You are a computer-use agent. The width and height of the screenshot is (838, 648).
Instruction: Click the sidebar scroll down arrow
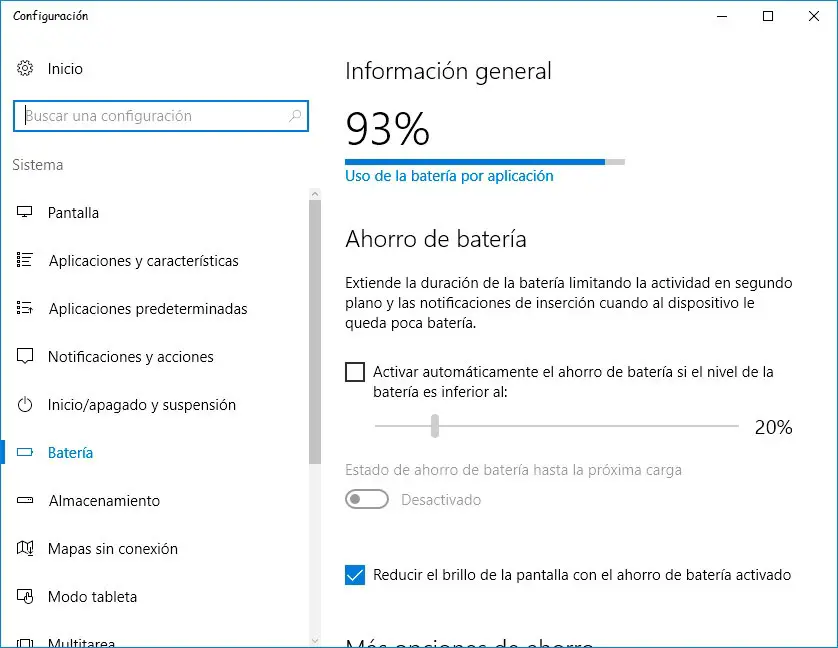[315, 640]
